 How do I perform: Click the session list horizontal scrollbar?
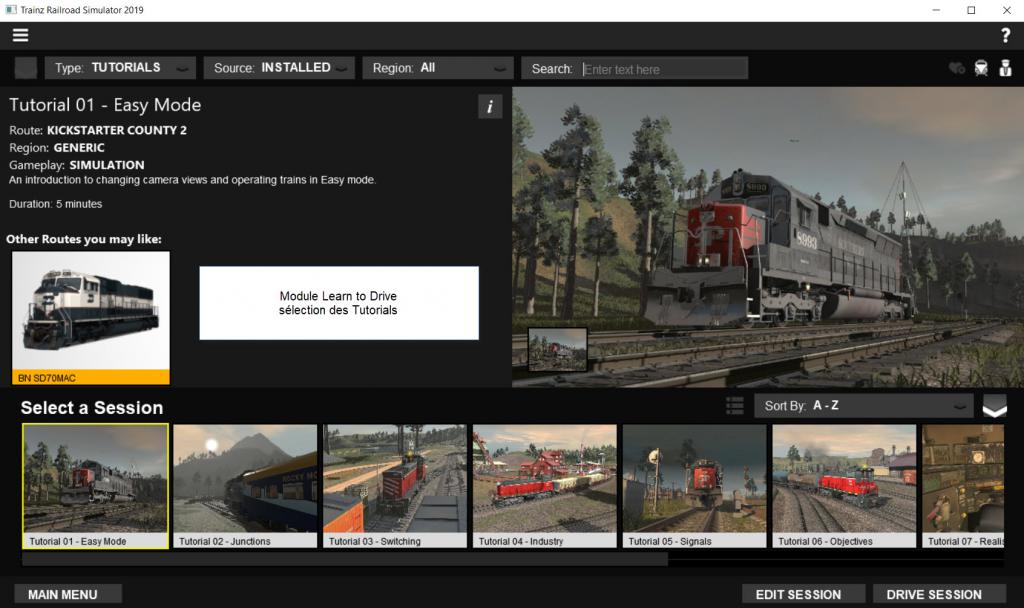pyautogui.click(x=345, y=559)
